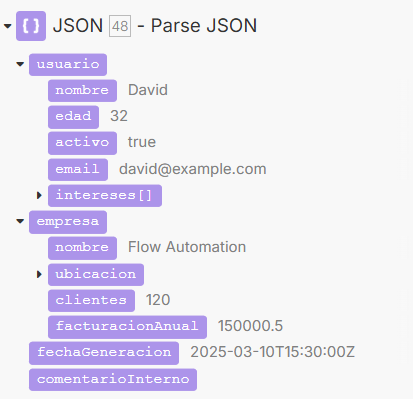Image resolution: width=413 pixels, height=399 pixels.
Task: Collapse the empresa node
Action: pos(20,221)
